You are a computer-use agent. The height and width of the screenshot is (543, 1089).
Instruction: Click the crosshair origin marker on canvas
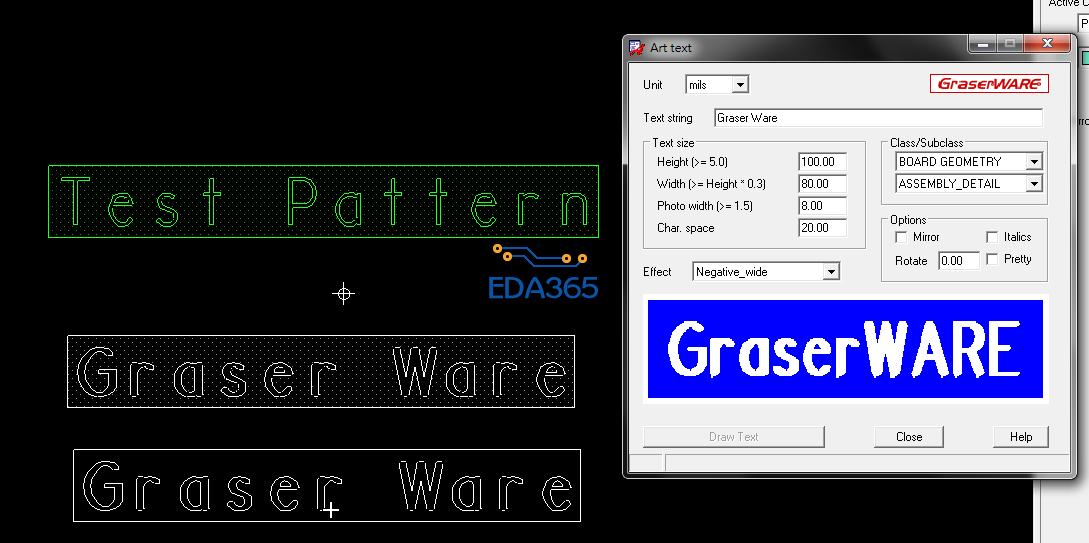tap(343, 294)
